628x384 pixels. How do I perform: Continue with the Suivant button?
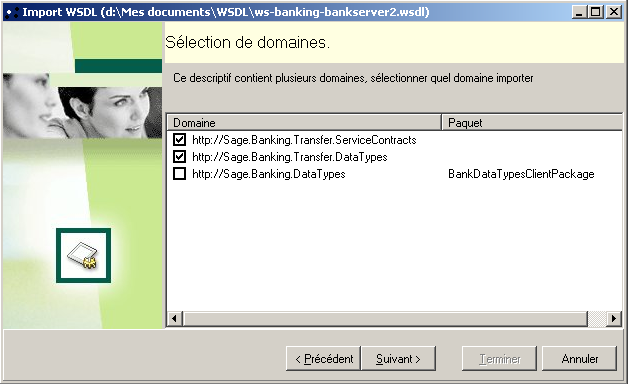coord(398,358)
